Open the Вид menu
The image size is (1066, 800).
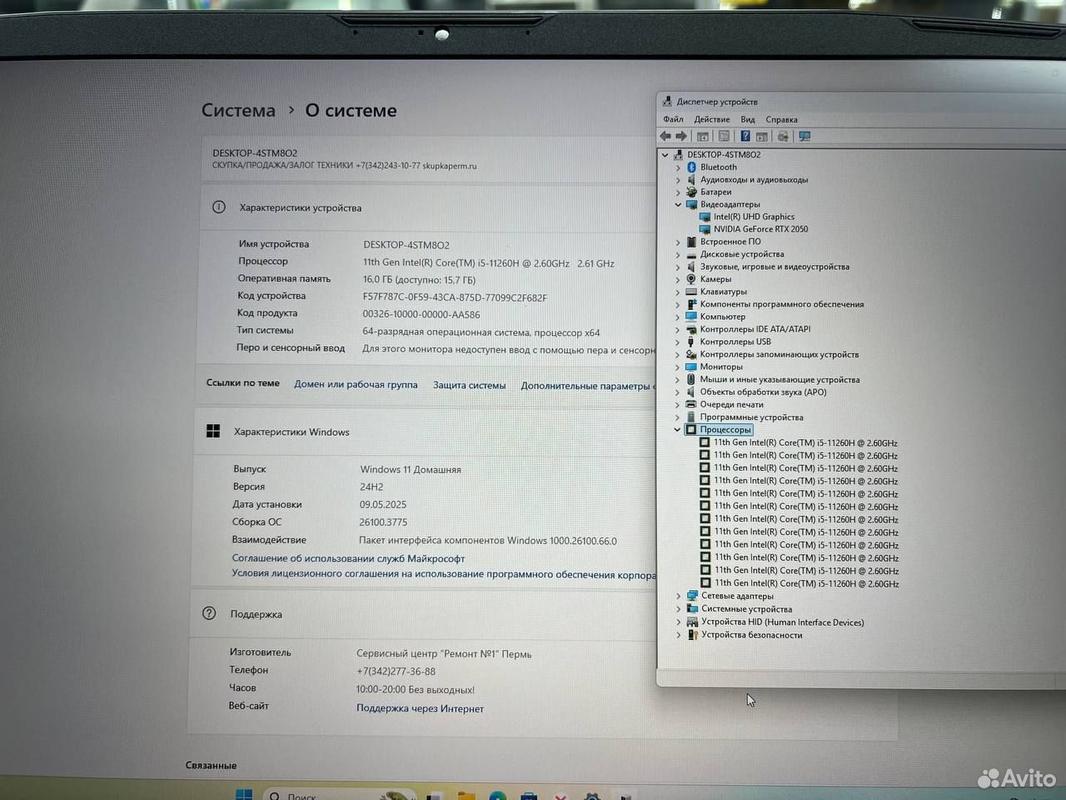click(748, 120)
